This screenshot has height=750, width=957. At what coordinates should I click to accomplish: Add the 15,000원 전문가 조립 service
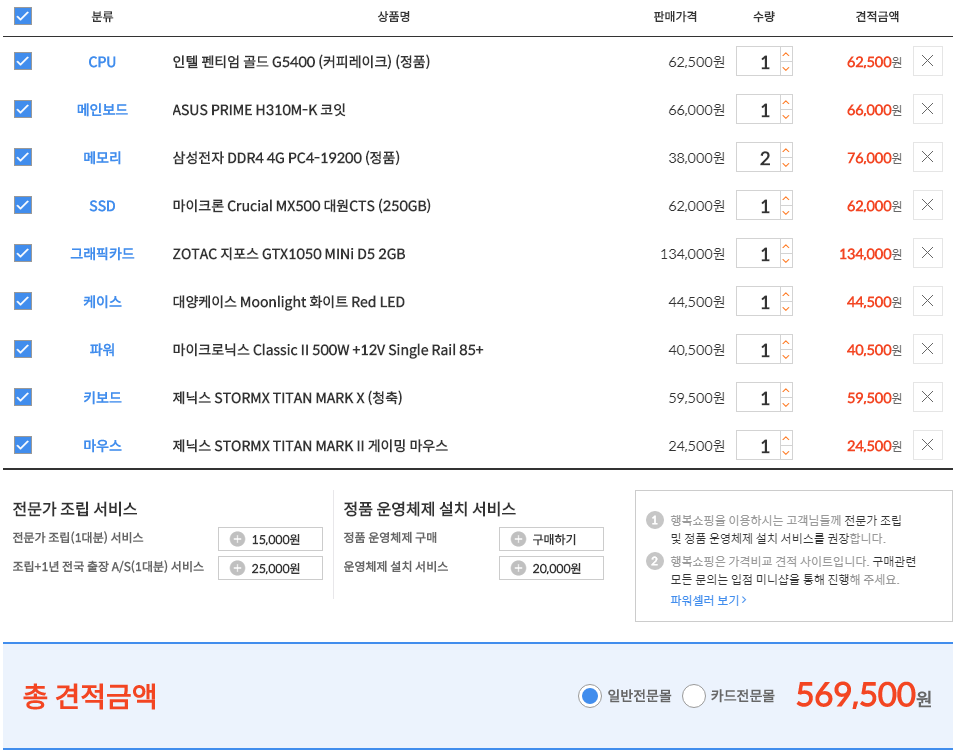[270, 539]
